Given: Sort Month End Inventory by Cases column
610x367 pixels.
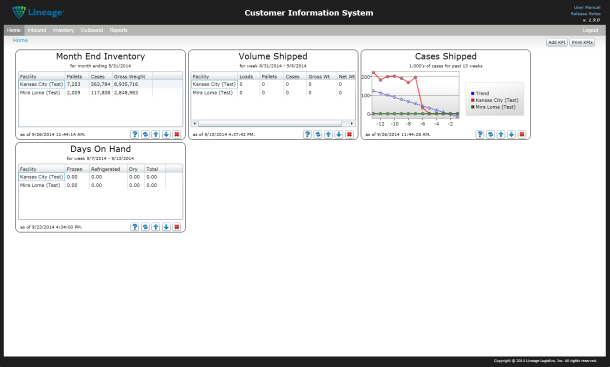Looking at the screenshot, I should tap(101, 76).
